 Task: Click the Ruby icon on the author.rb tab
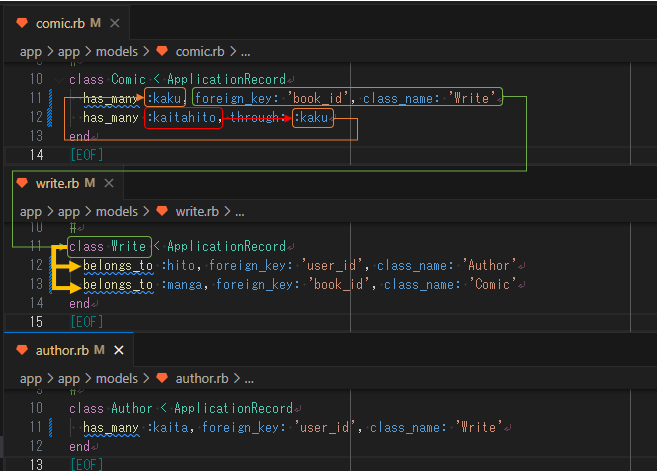tap(22, 350)
